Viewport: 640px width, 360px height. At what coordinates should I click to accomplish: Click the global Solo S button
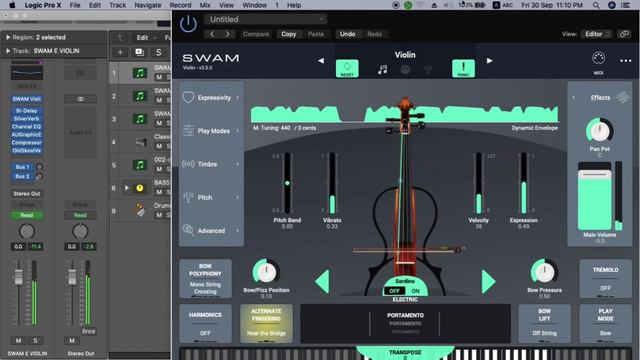point(158,52)
